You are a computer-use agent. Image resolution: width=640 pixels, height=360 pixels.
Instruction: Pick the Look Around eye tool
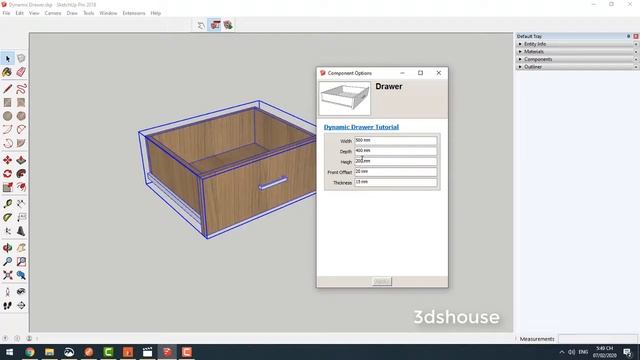[x=21, y=292]
